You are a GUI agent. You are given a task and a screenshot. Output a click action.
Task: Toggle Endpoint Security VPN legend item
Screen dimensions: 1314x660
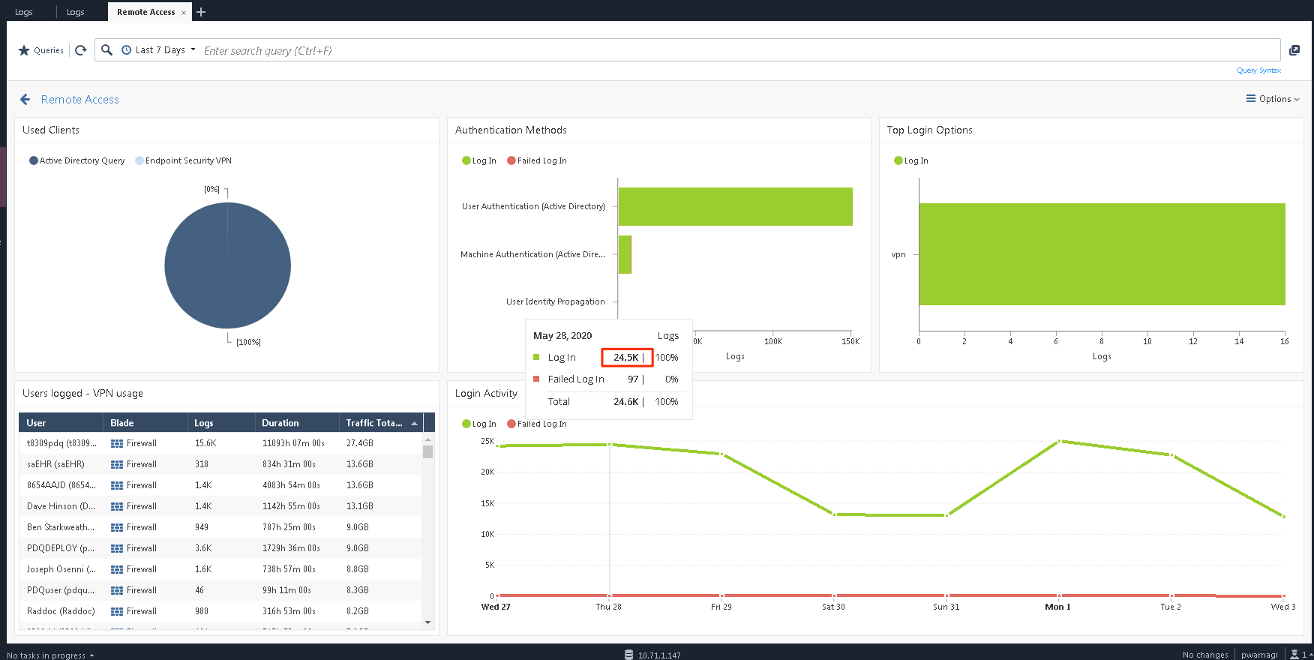139,160
